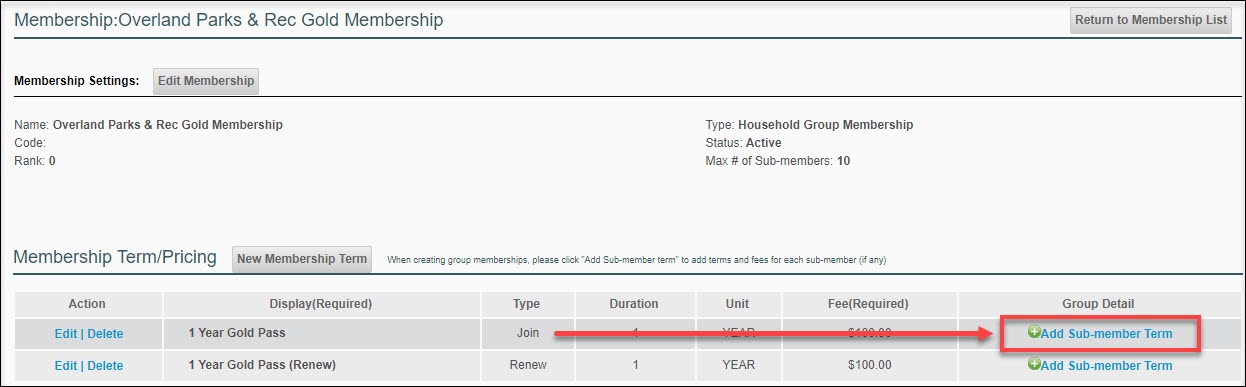Click the $100.00 fee in Renew row

coord(869,366)
